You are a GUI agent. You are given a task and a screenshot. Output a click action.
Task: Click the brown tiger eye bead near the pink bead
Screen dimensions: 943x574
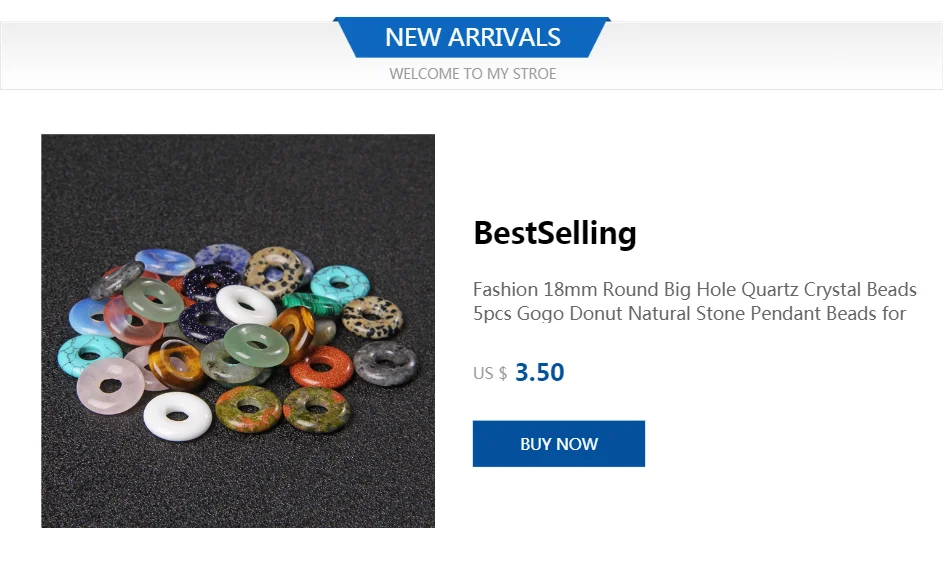pos(176,363)
